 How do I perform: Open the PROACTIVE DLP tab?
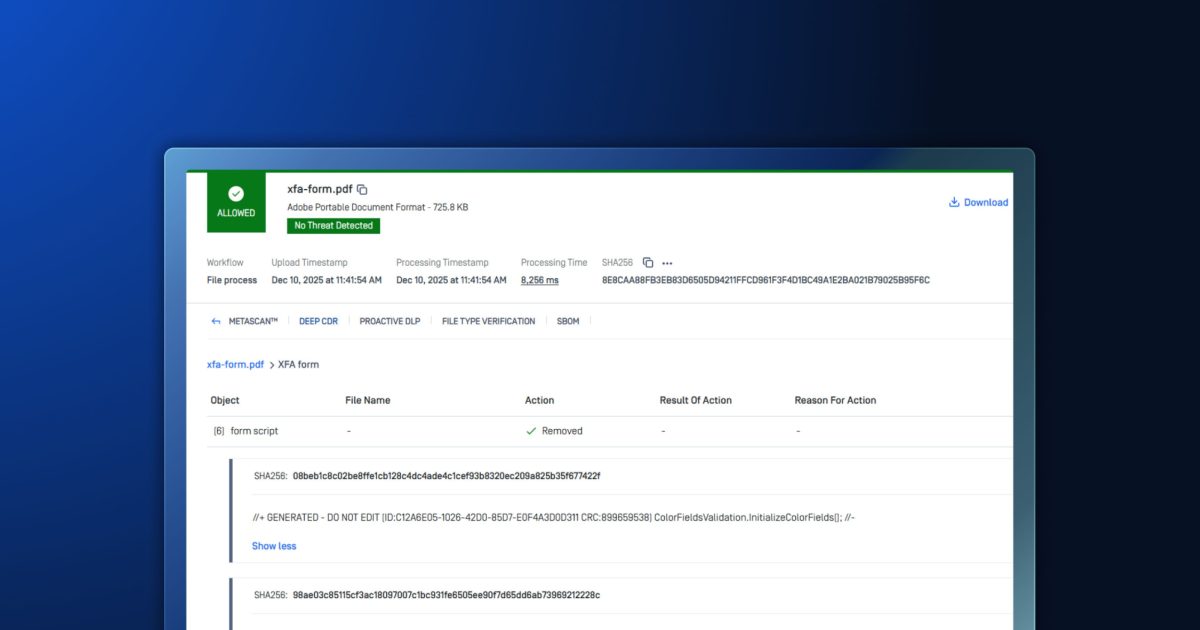click(x=390, y=322)
